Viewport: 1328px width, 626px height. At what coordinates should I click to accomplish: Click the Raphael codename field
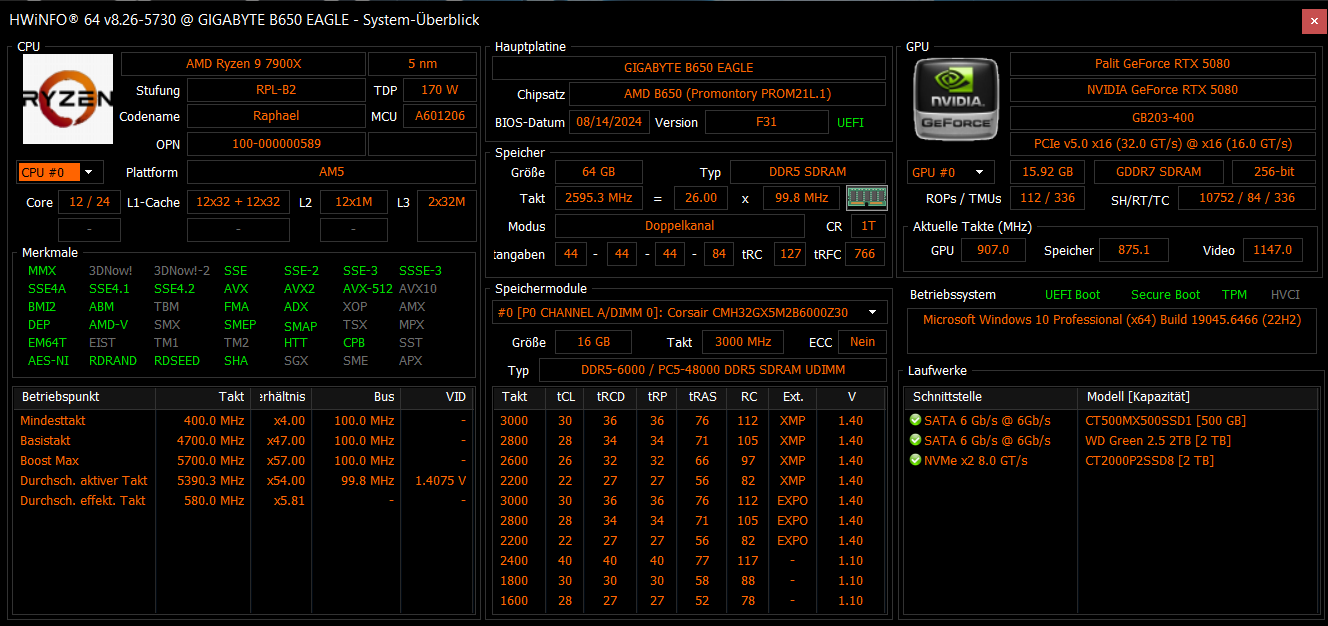276,116
